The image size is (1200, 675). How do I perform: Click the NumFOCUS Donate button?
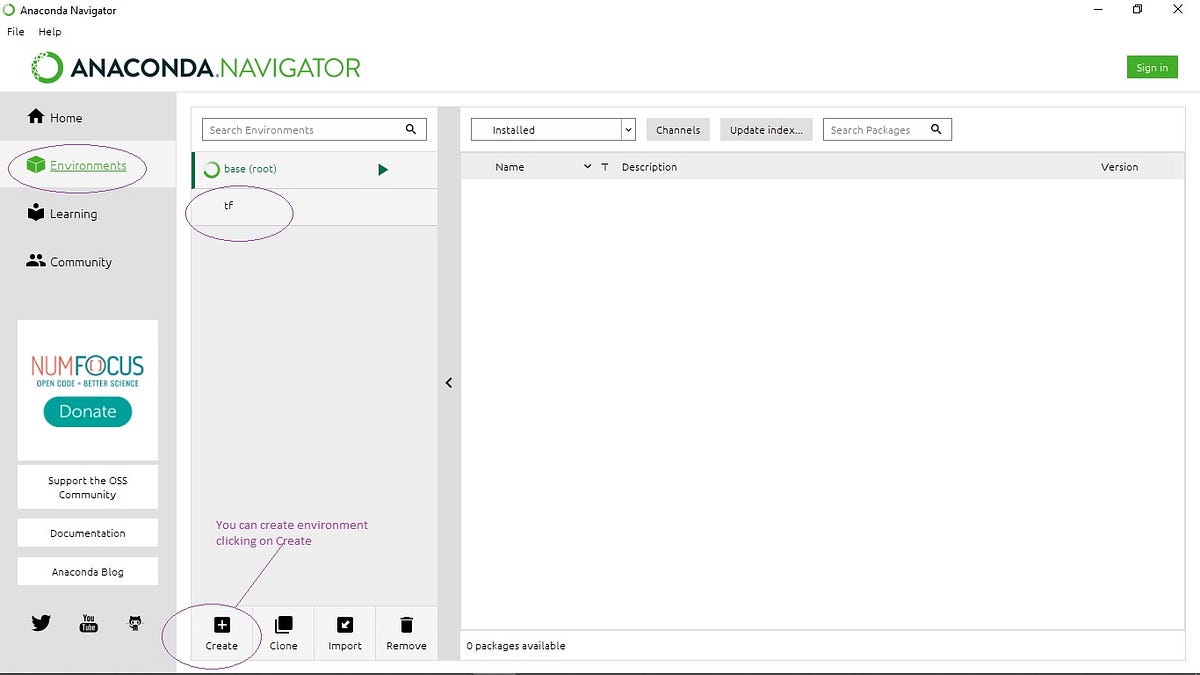pyautogui.click(x=88, y=411)
